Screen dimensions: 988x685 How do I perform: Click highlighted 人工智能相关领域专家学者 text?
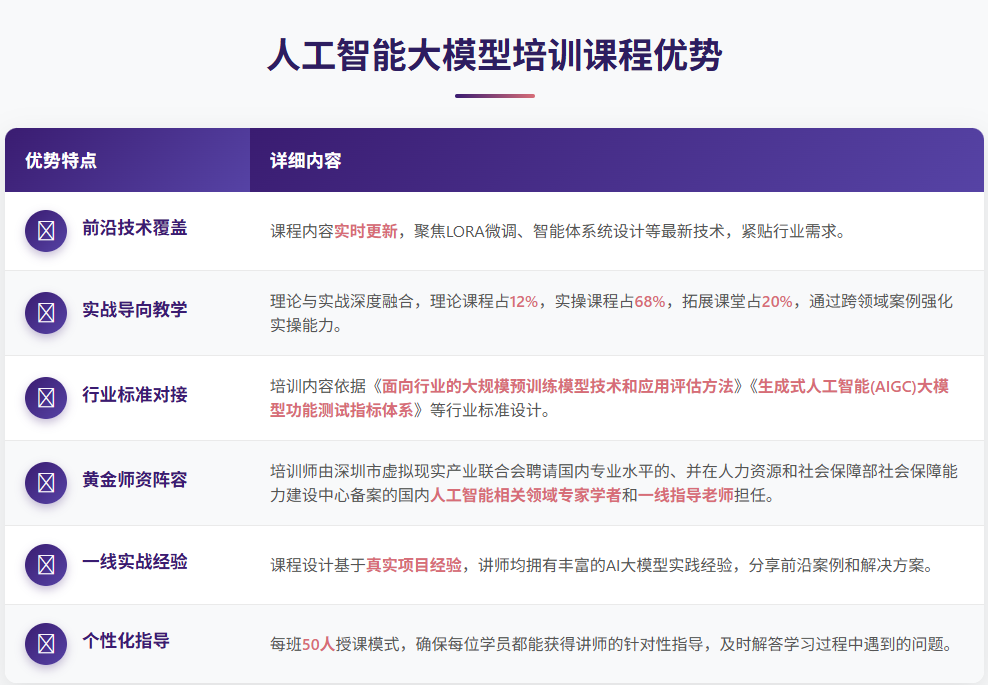pos(525,495)
